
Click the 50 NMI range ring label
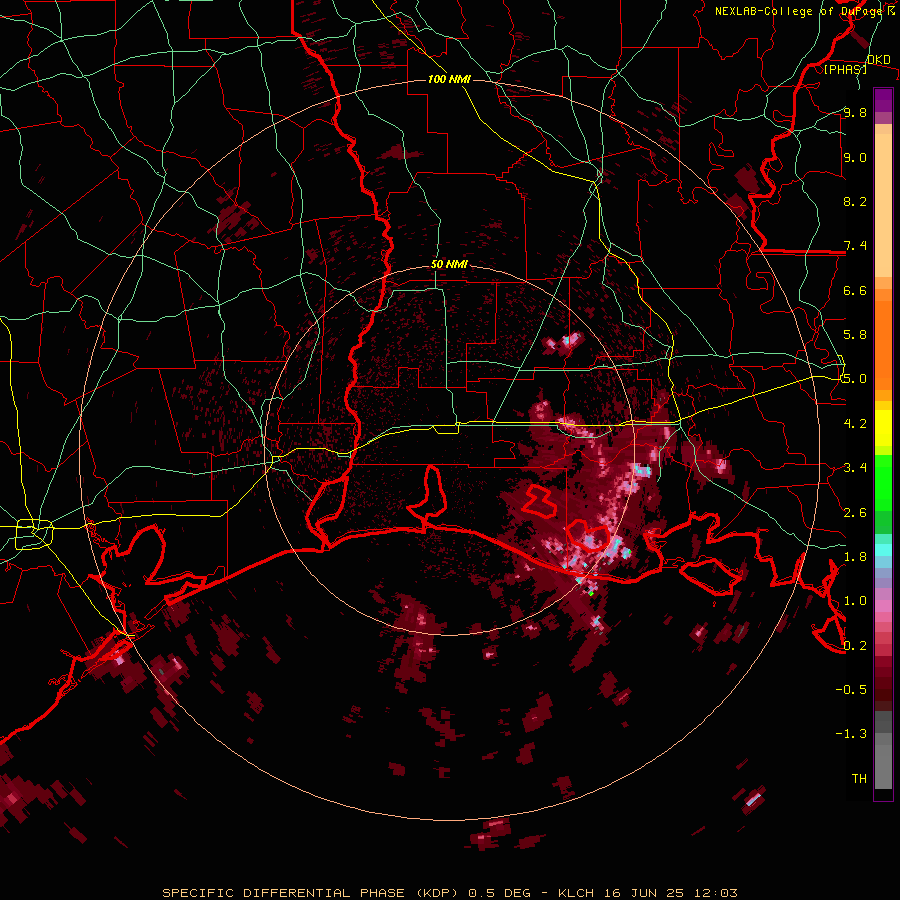[449, 264]
